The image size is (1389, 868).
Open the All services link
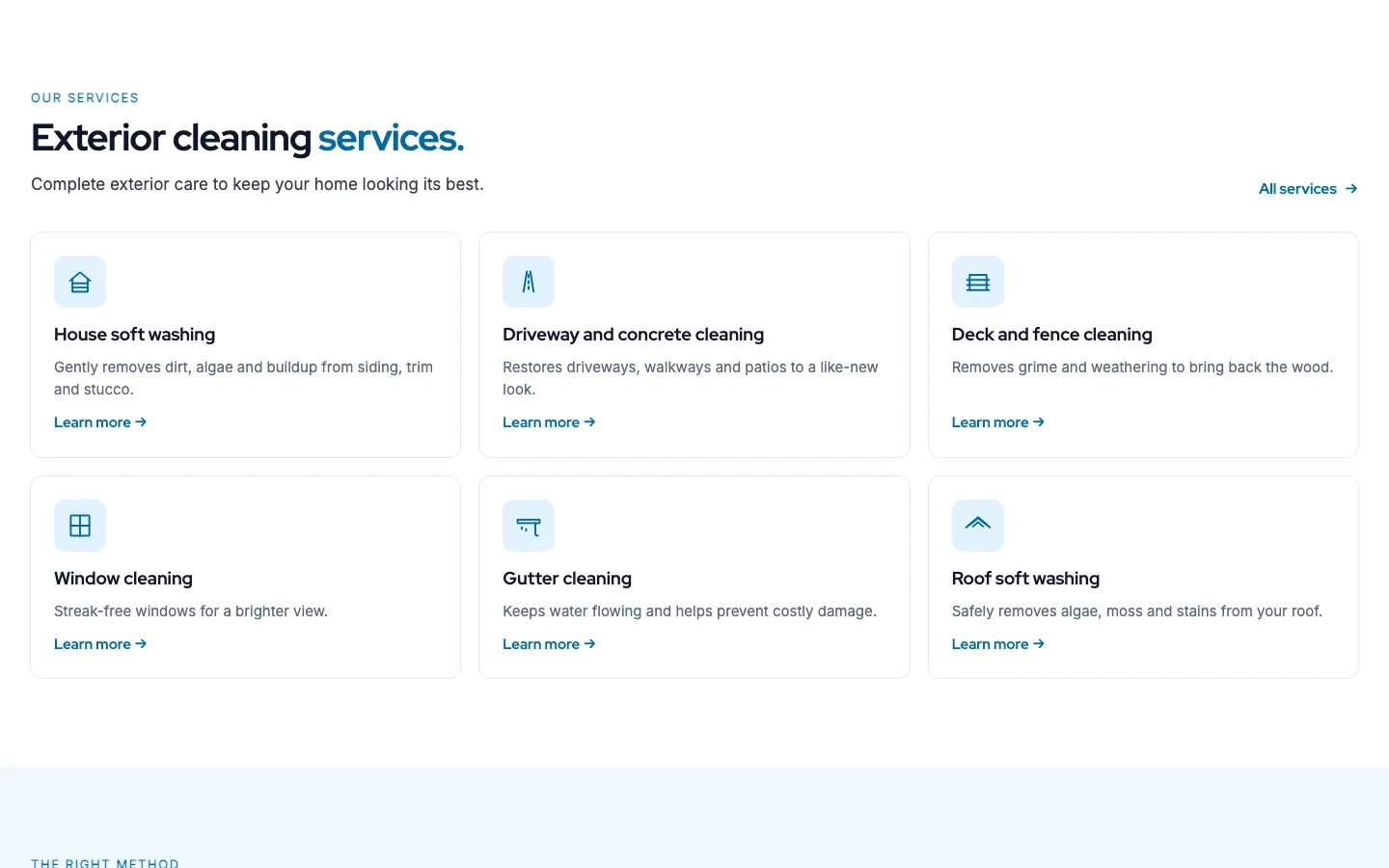click(x=1308, y=189)
